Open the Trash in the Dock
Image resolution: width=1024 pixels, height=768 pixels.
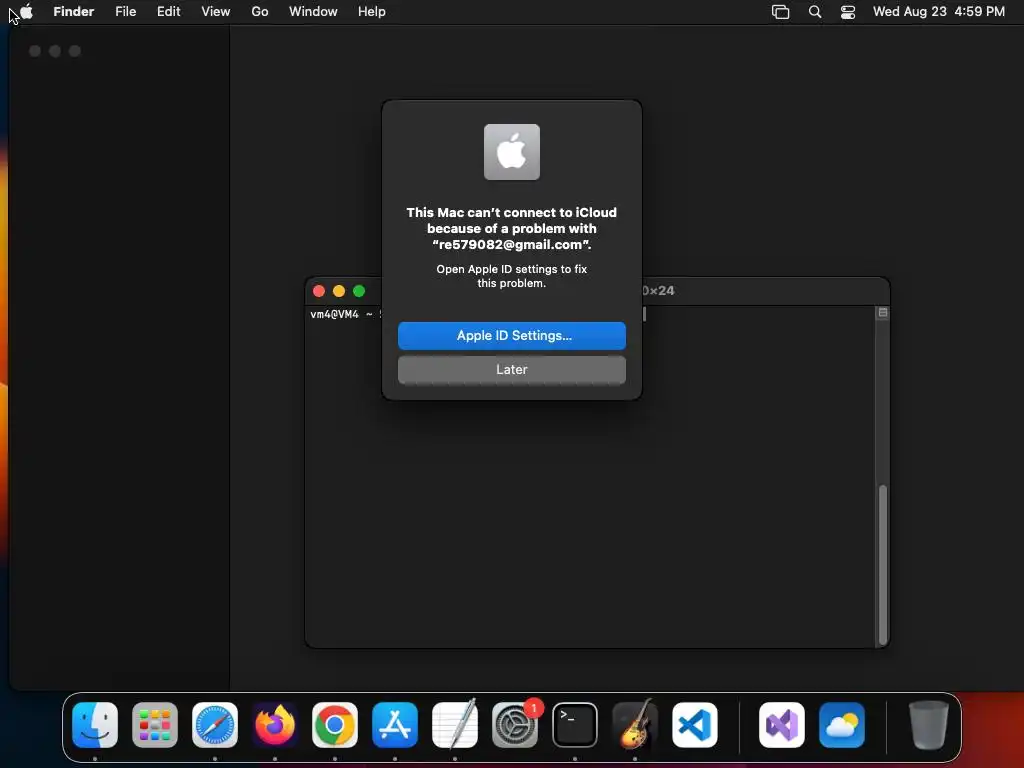[928, 725]
